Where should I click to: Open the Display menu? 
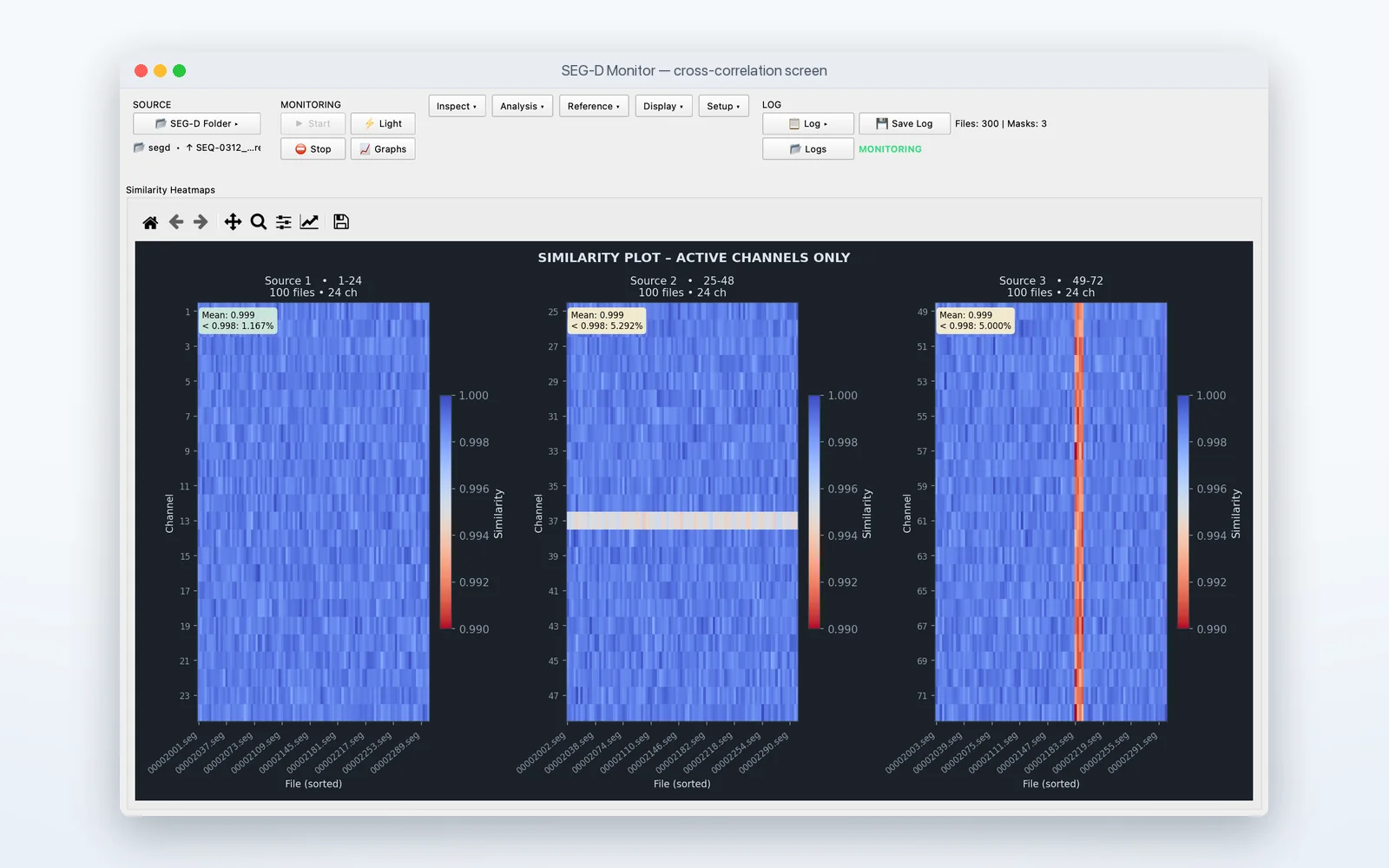(x=663, y=107)
